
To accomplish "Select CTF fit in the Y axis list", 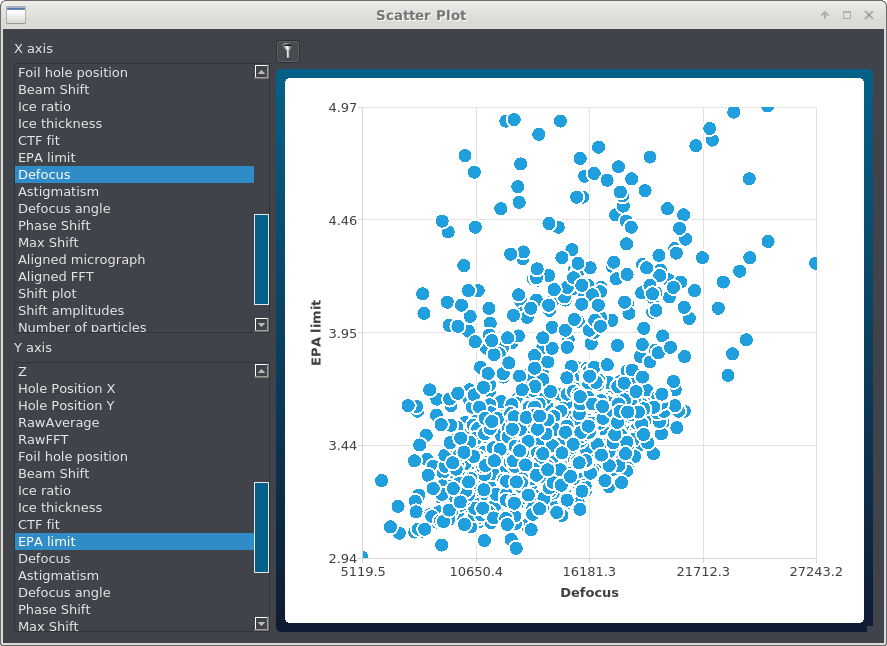I will (39, 525).
